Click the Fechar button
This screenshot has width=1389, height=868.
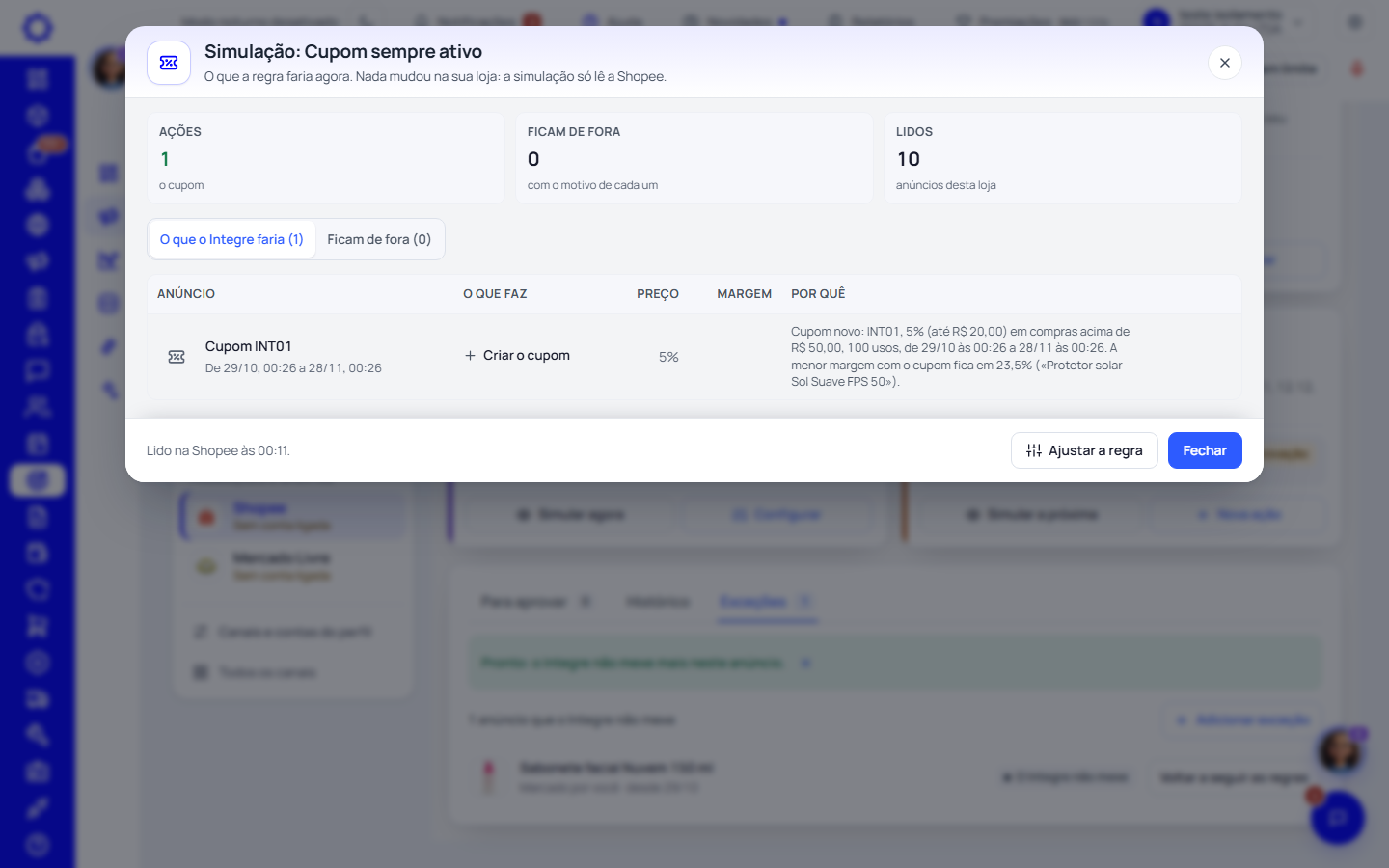pyautogui.click(x=1205, y=450)
